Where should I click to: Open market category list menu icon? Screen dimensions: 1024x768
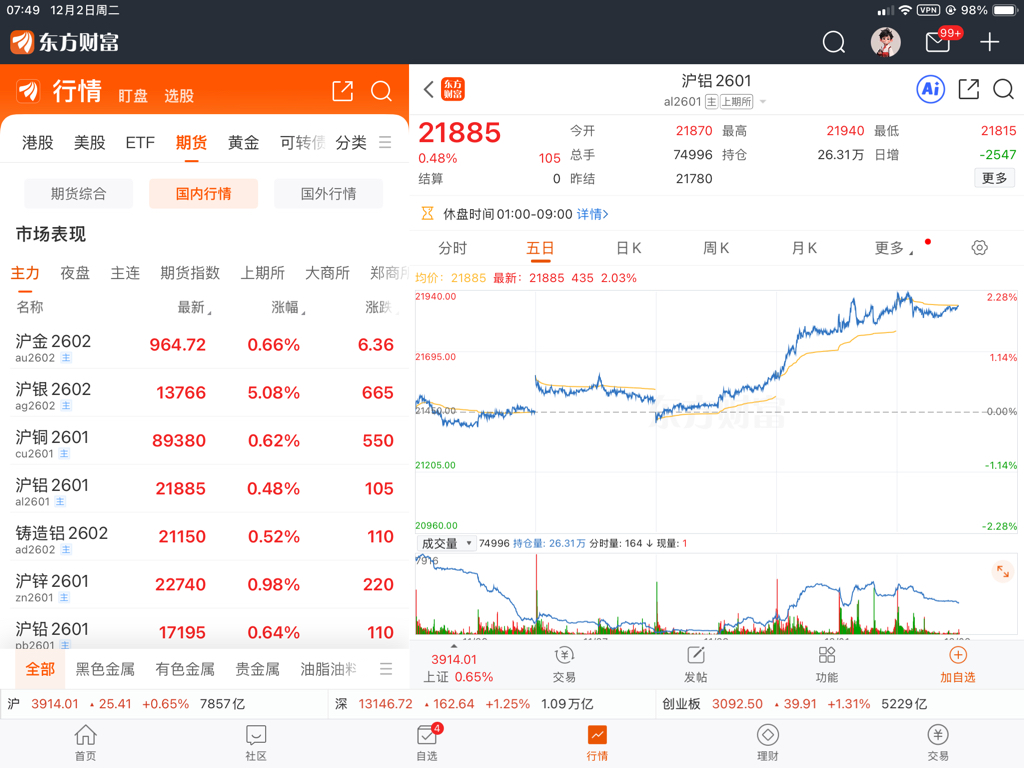tap(385, 142)
